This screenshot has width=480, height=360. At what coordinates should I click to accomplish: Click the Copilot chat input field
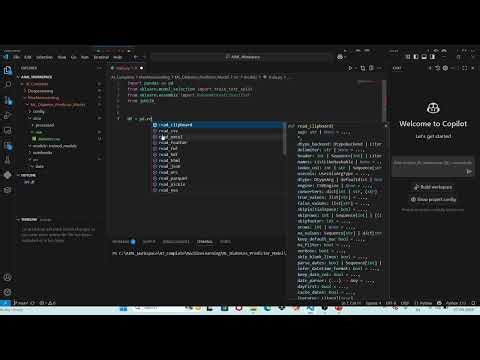[x=433, y=166]
